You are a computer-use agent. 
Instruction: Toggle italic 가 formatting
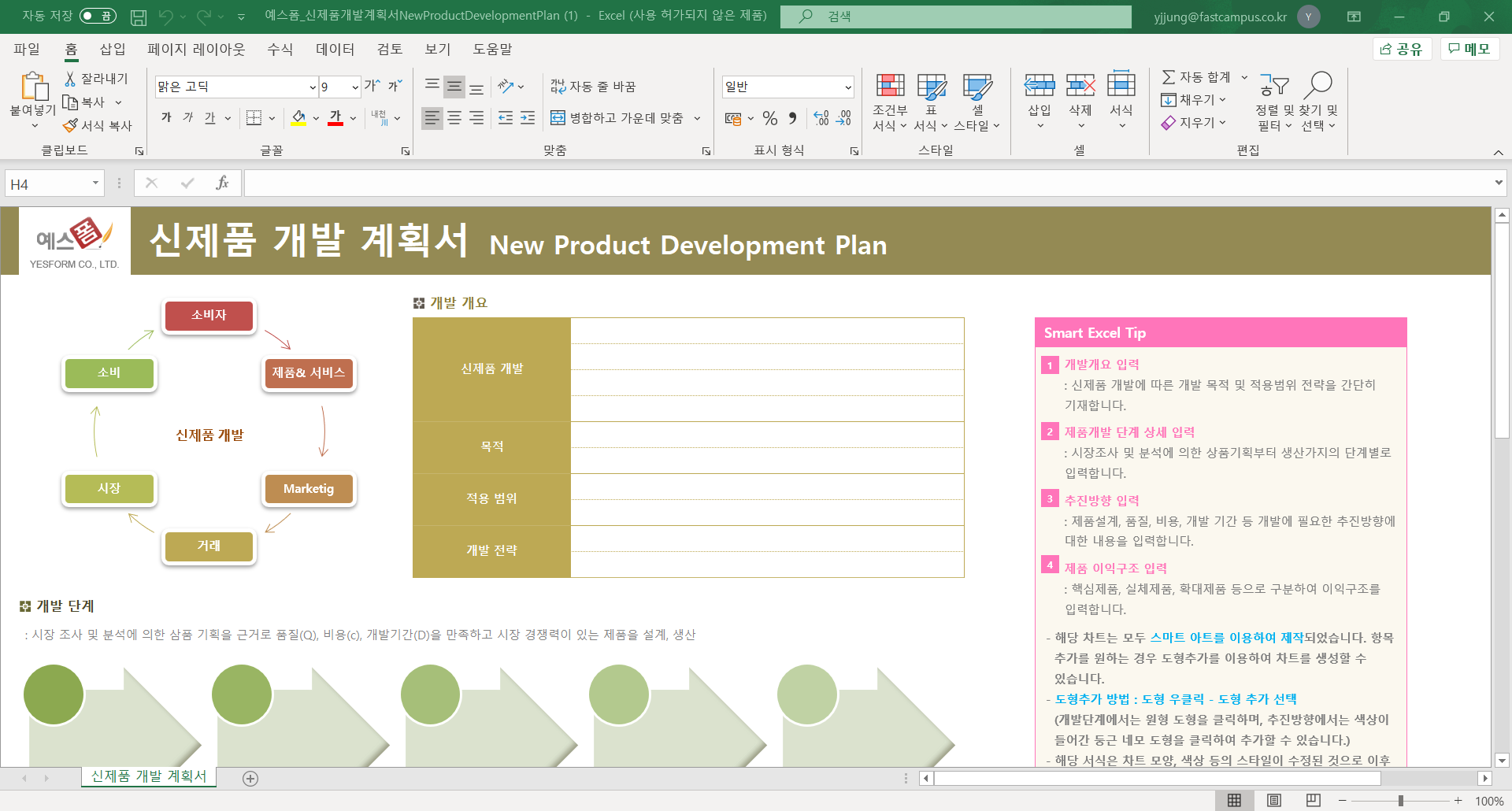(187, 118)
